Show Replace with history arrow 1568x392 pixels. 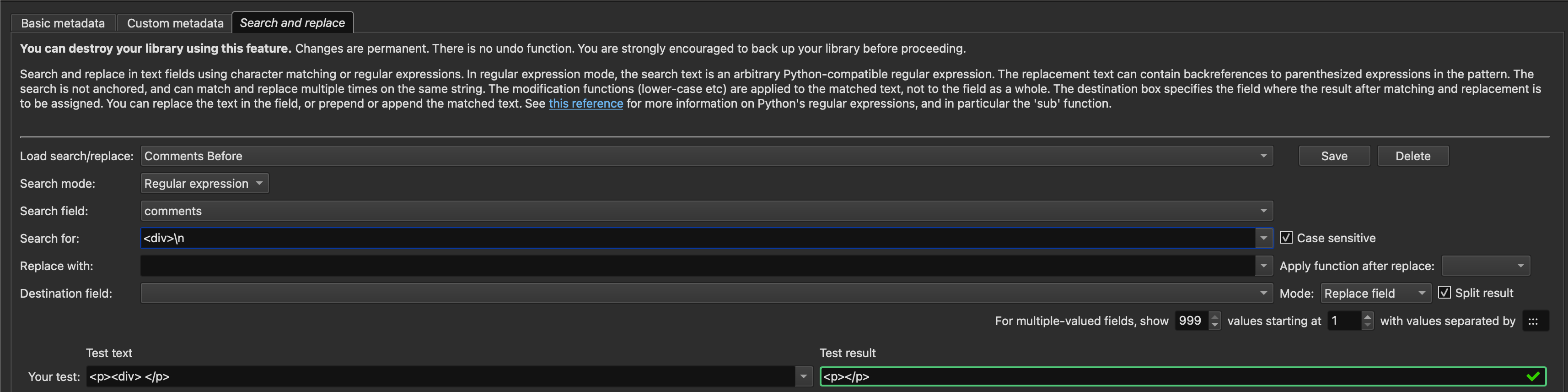tap(1264, 266)
